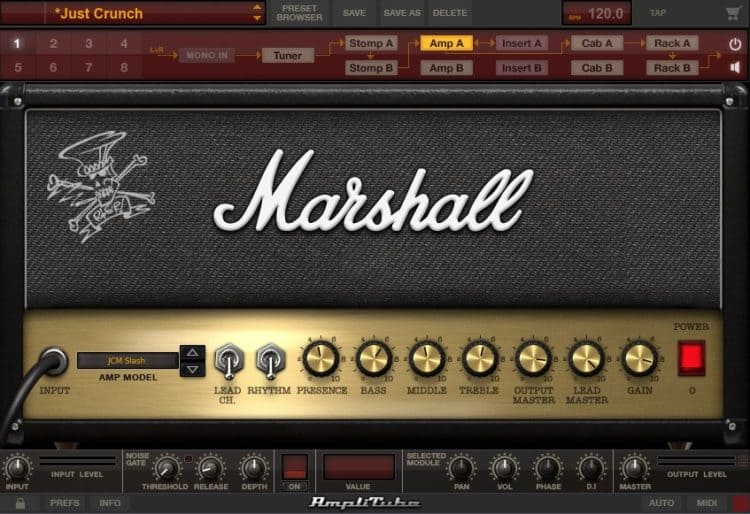Flip the Lead Ch. toggle switch
This screenshot has width=750, height=514.
click(229, 361)
